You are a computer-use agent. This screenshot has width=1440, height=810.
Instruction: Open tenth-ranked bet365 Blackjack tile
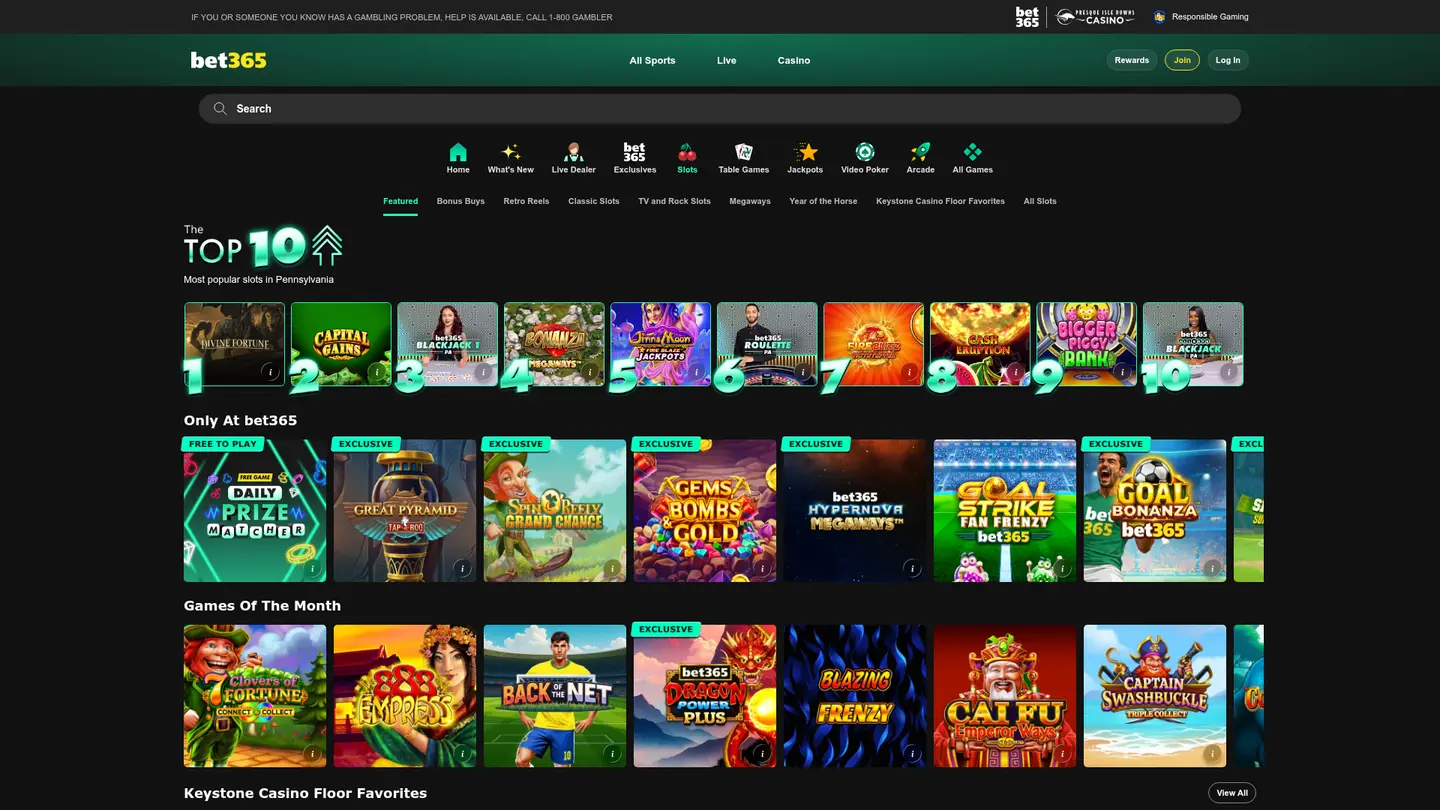point(1193,344)
